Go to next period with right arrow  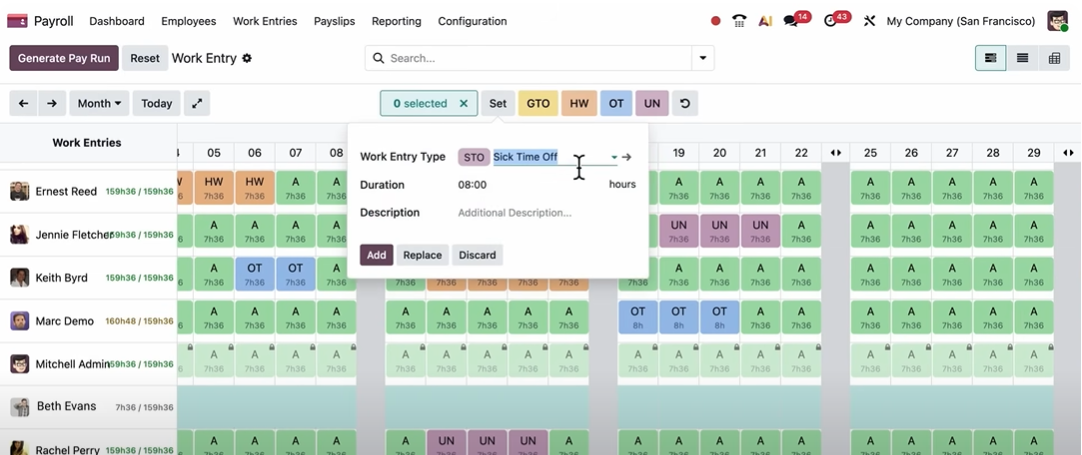pyautogui.click(x=52, y=103)
